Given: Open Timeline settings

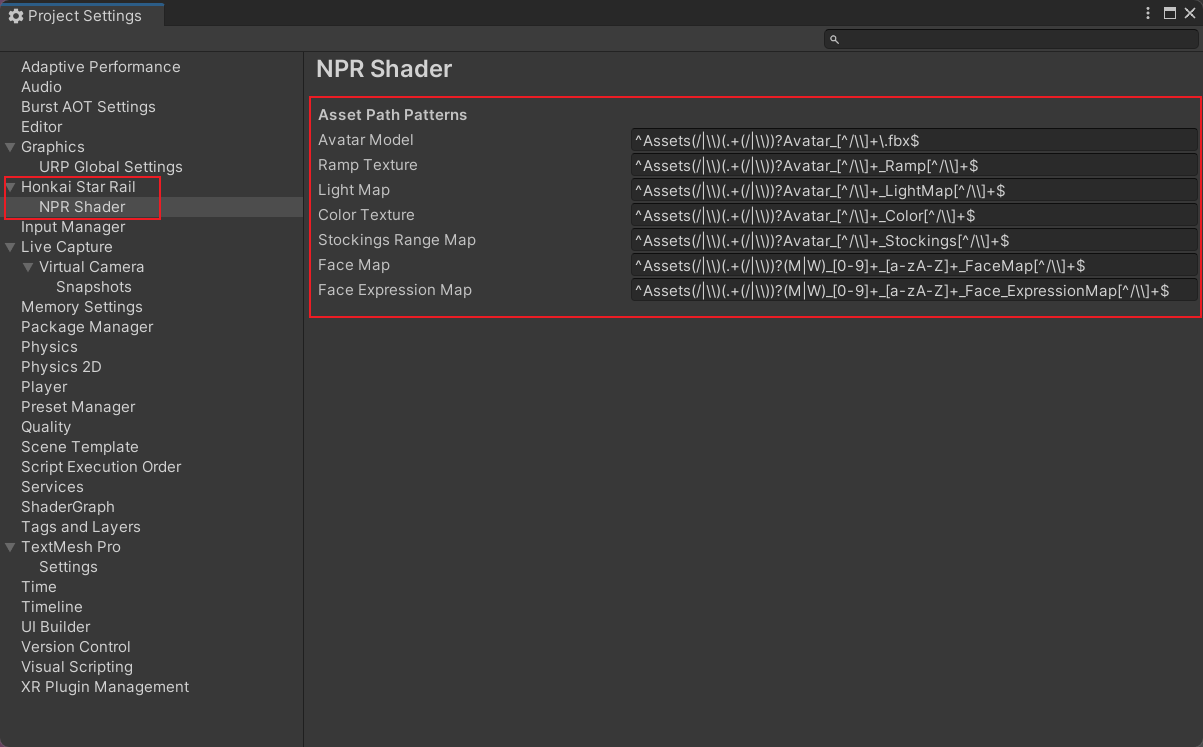Looking at the screenshot, I should (x=52, y=607).
